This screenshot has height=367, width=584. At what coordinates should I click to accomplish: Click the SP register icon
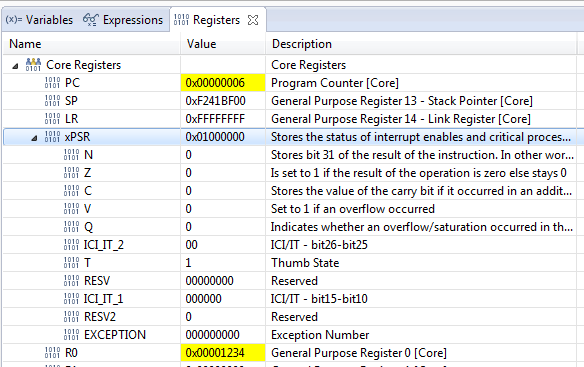click(52, 101)
